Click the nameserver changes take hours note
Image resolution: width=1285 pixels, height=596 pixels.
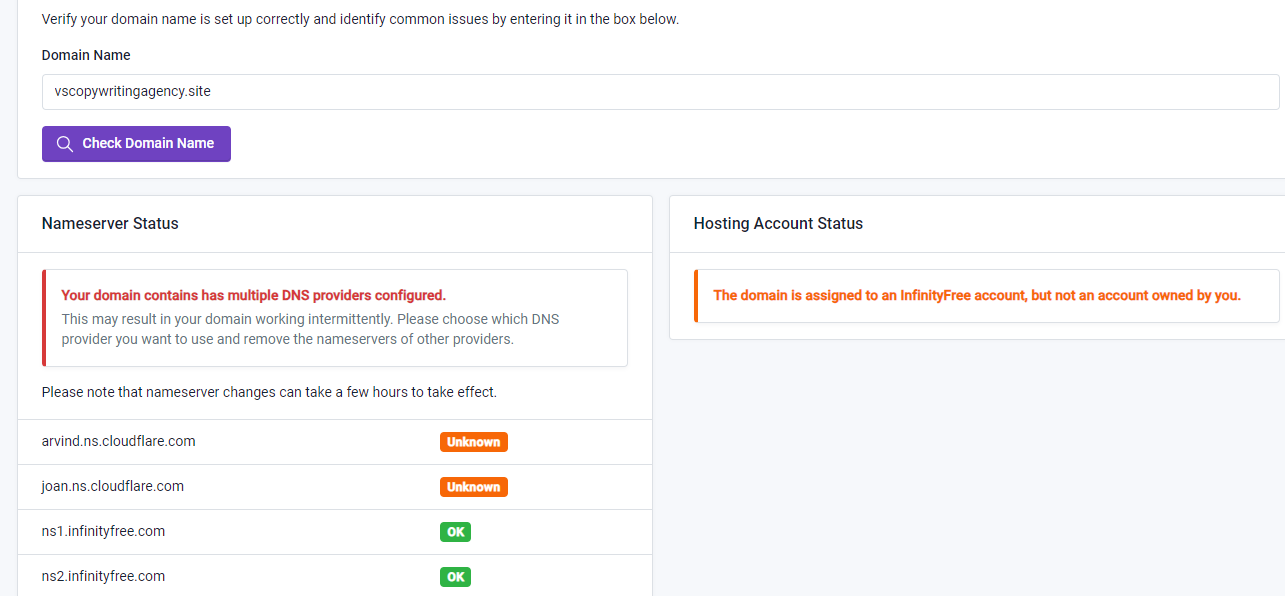click(x=269, y=392)
